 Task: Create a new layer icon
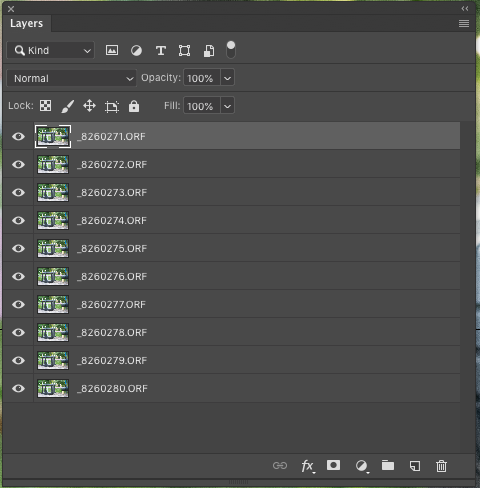pyautogui.click(x=415, y=466)
